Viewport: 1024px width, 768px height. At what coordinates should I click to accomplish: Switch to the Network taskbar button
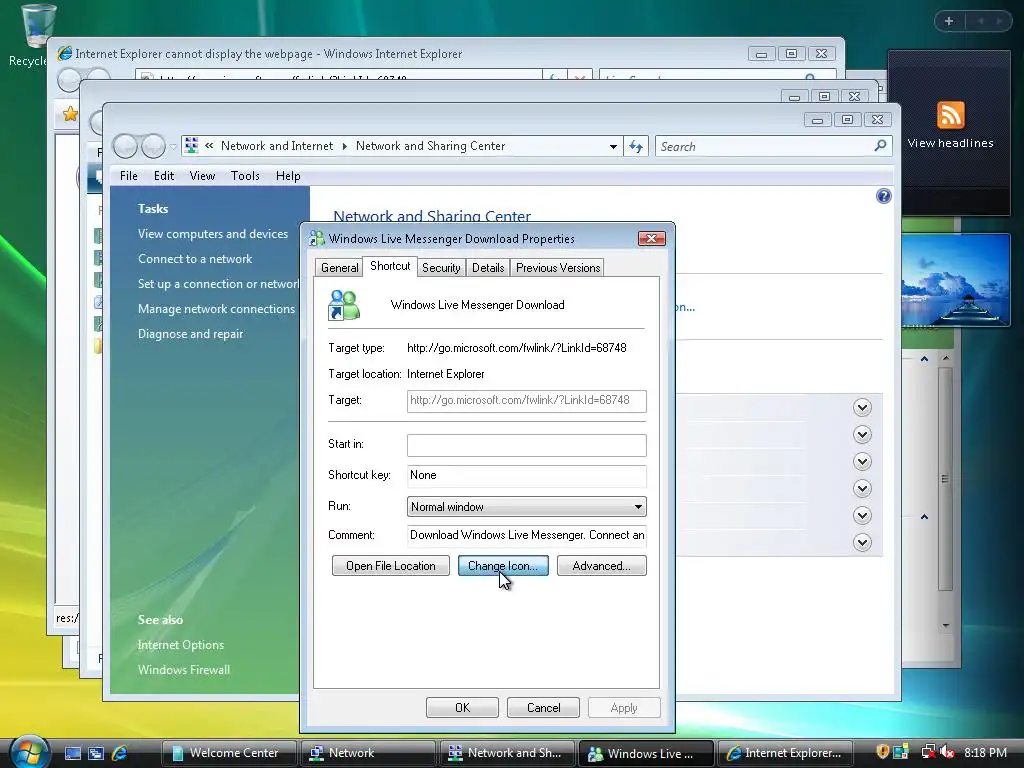click(x=368, y=753)
